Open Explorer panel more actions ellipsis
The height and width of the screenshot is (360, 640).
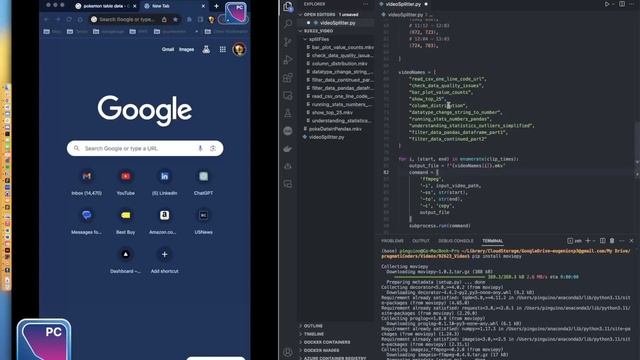365,4
